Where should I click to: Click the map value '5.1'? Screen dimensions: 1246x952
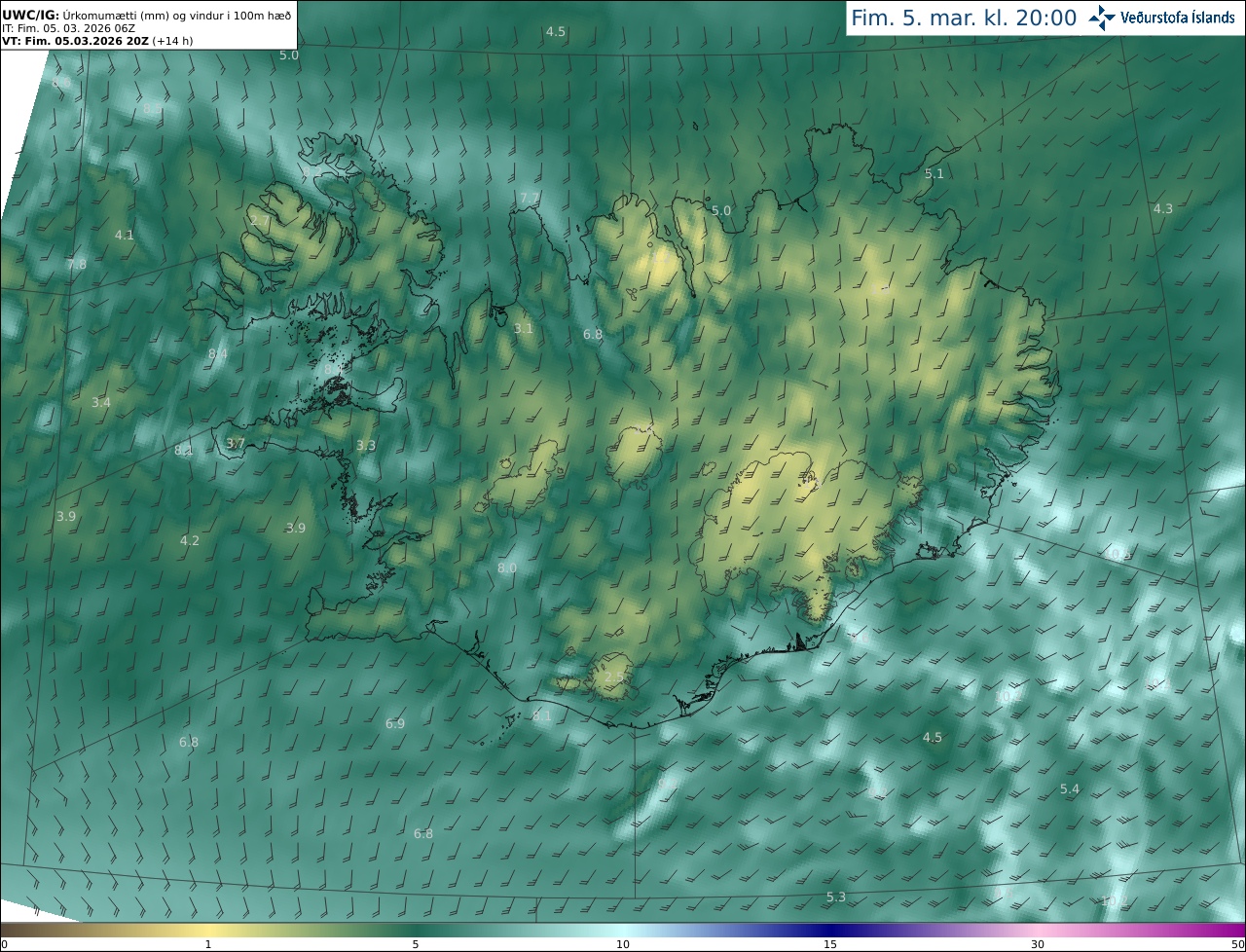tap(934, 173)
